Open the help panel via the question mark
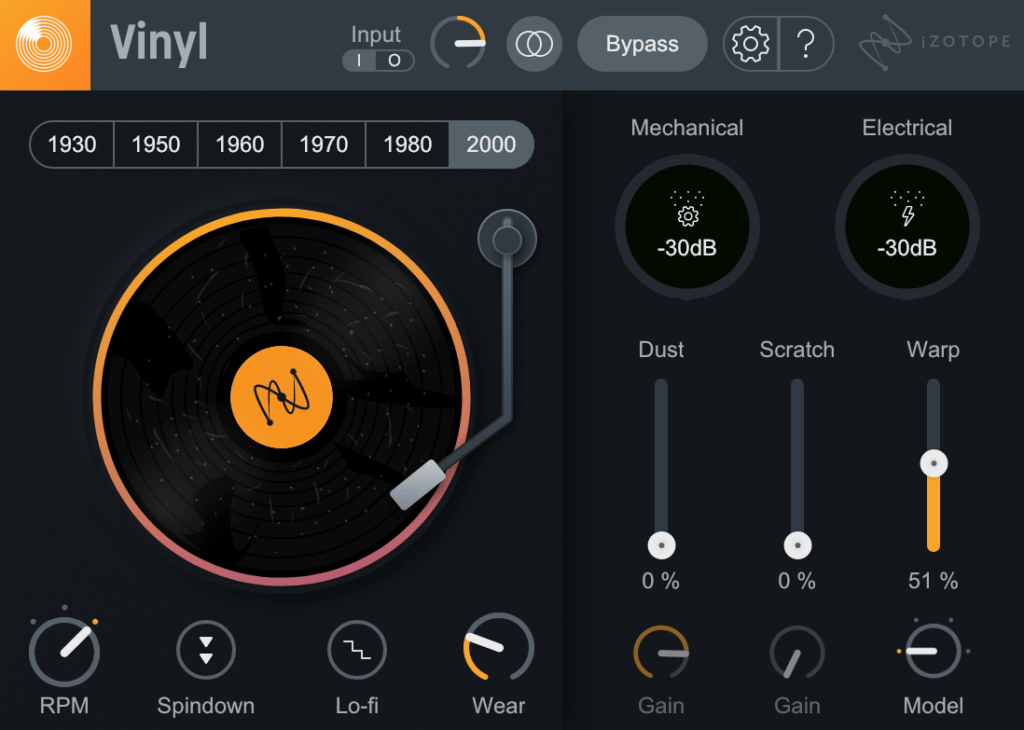Screen dimensions: 1024x730 (806, 44)
